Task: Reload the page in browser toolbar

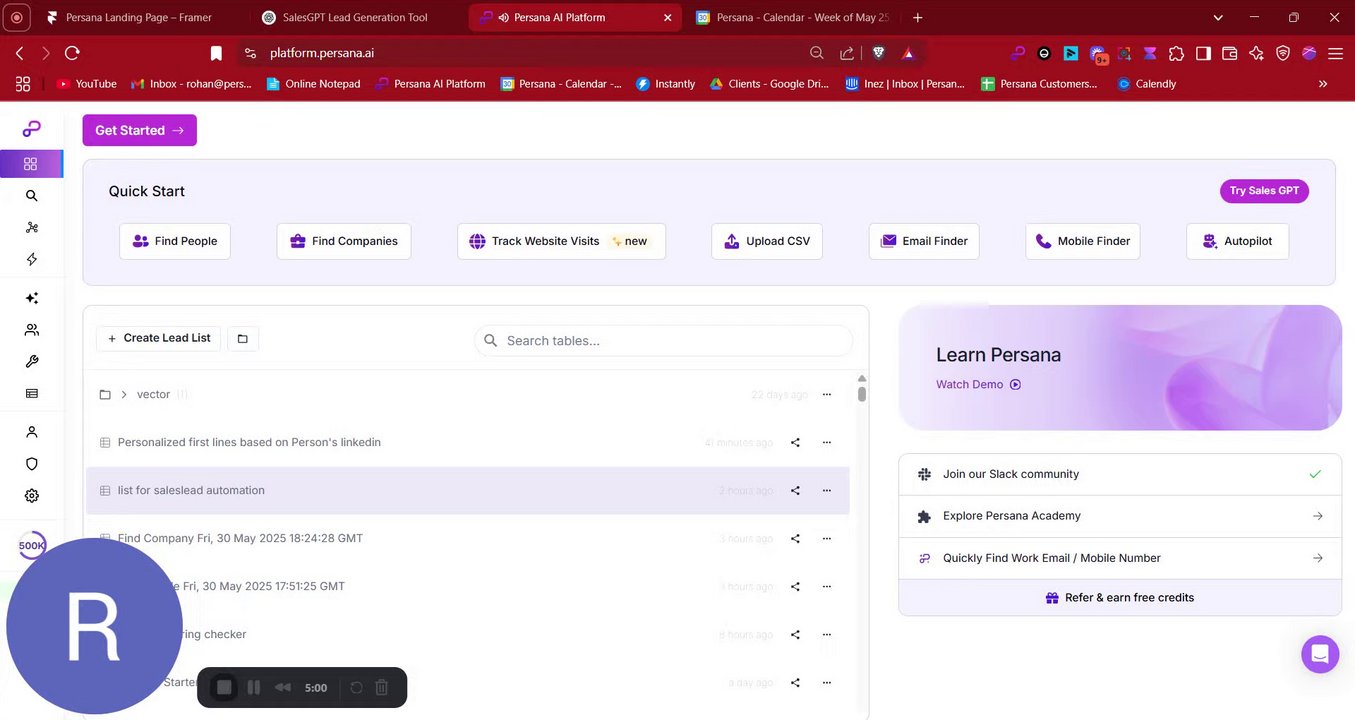Action: click(72, 53)
